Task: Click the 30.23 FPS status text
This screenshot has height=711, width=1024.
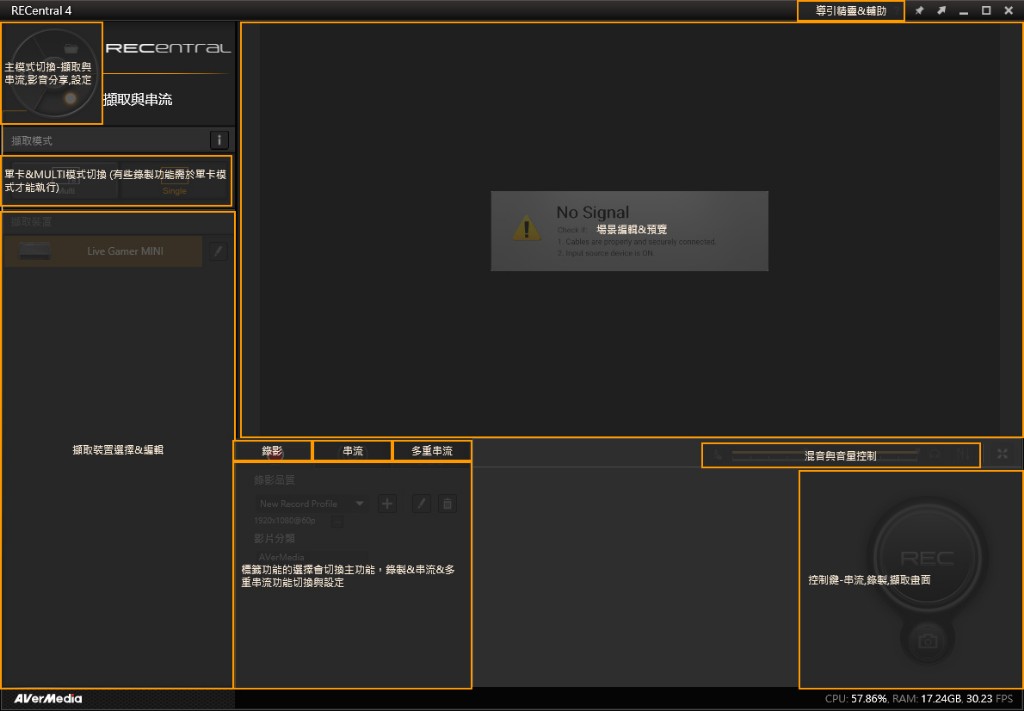Action: 989,699
